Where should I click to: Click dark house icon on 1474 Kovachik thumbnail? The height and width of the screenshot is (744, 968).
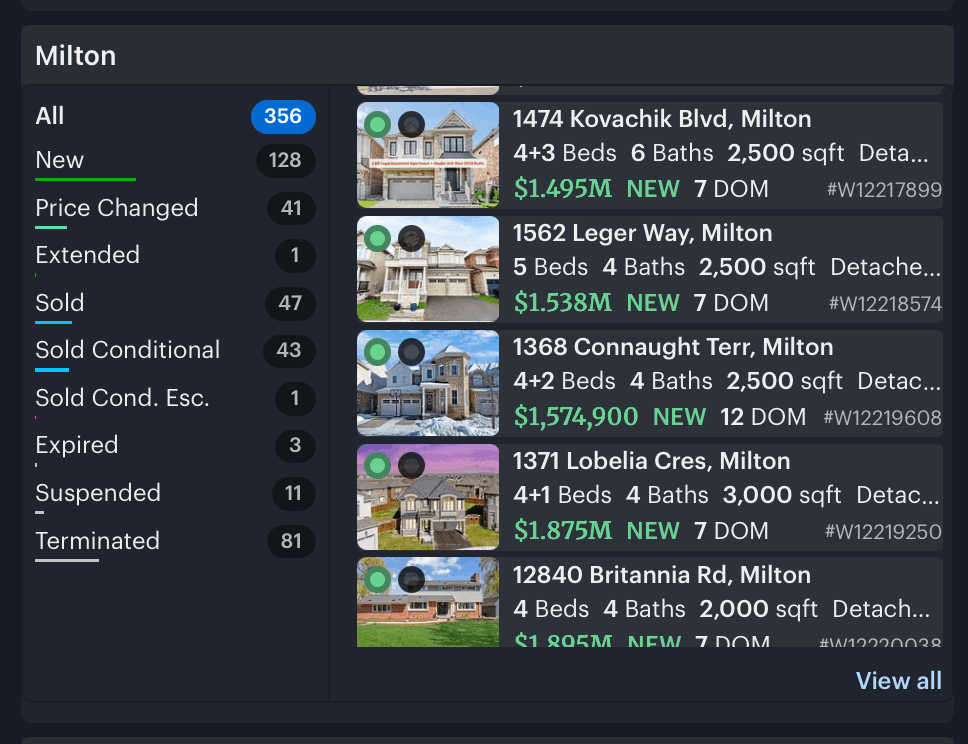point(411,125)
